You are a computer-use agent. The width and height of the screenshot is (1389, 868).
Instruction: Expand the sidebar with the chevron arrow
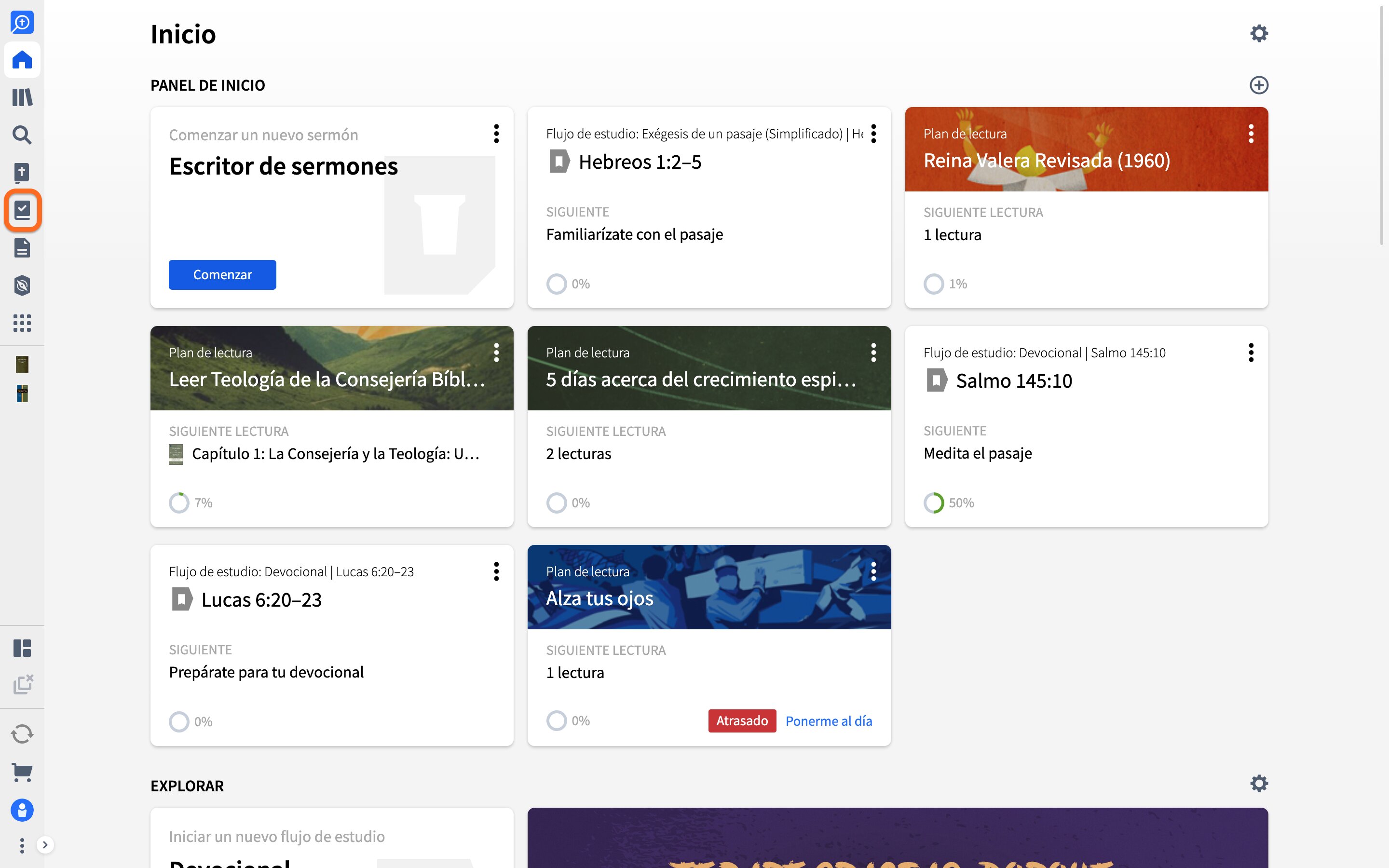click(x=45, y=845)
